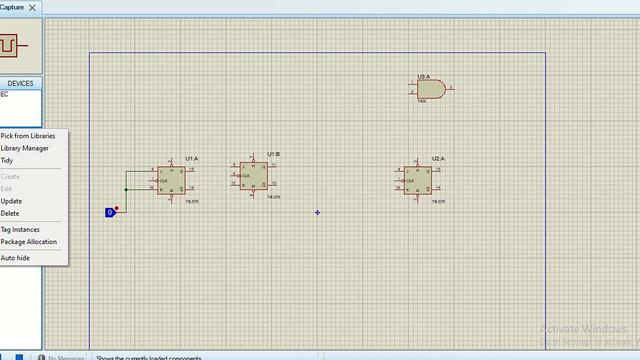Select the U2:A JK flip-flop component

point(418,180)
